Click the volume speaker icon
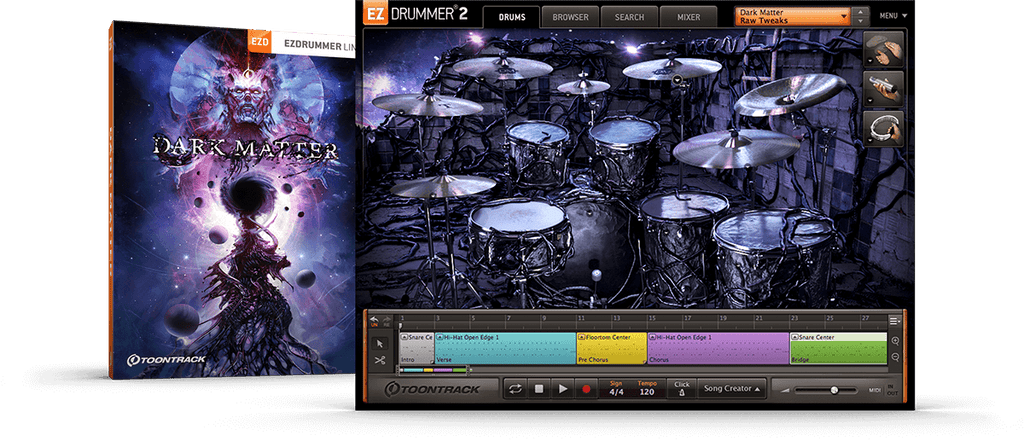 point(785,391)
